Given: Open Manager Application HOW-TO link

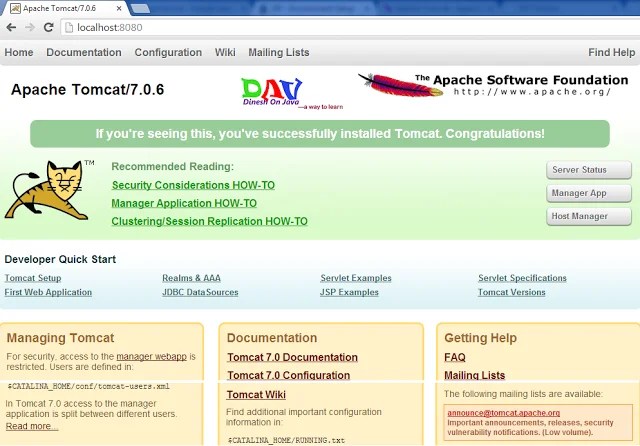Looking at the screenshot, I should click(184, 203).
